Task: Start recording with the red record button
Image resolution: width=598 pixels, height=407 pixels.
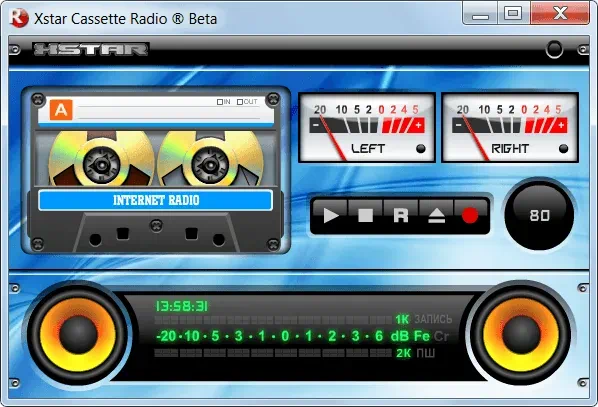Action: [x=470, y=216]
